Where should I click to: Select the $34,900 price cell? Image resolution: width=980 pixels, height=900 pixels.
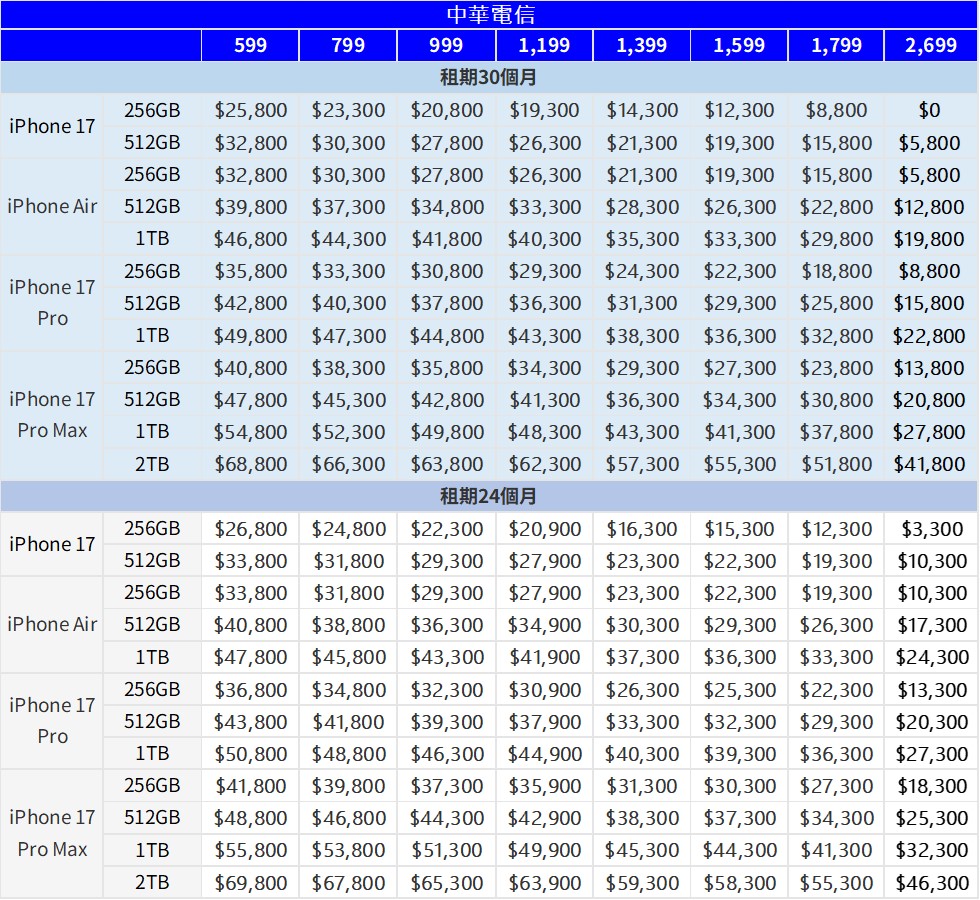pyautogui.click(x=544, y=624)
